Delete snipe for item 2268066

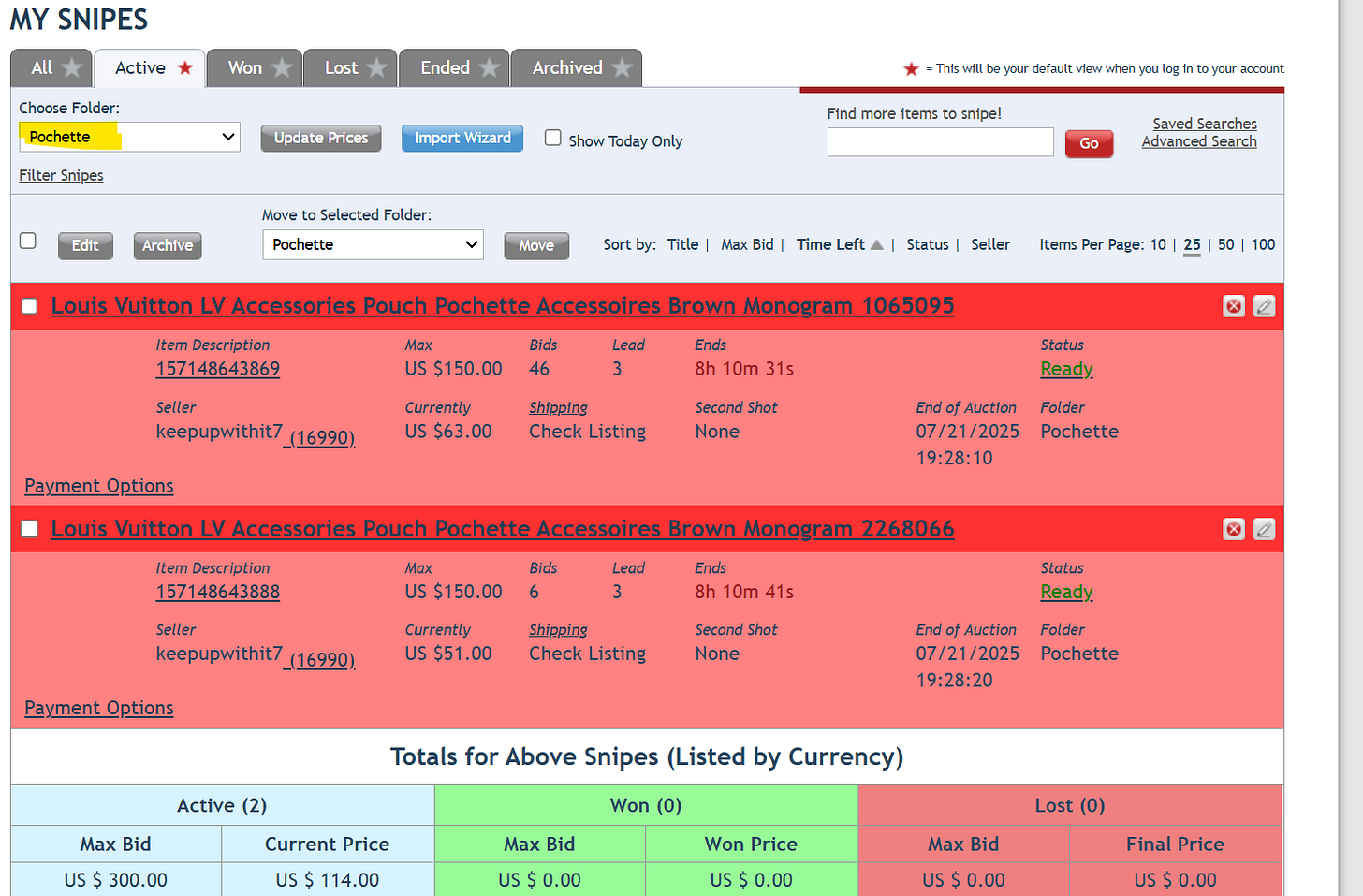[x=1234, y=529]
